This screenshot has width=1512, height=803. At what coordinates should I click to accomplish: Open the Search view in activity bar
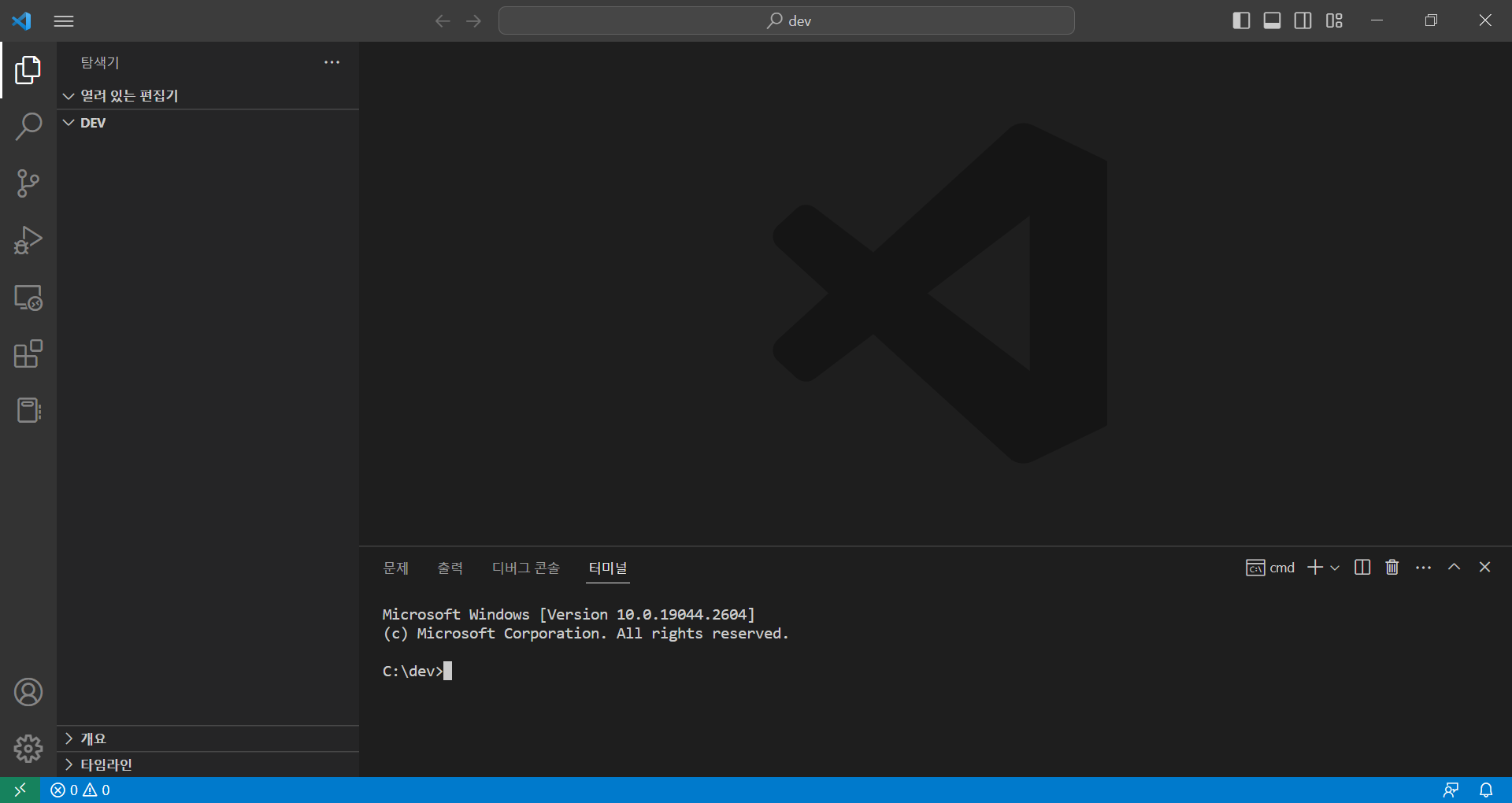point(28,126)
